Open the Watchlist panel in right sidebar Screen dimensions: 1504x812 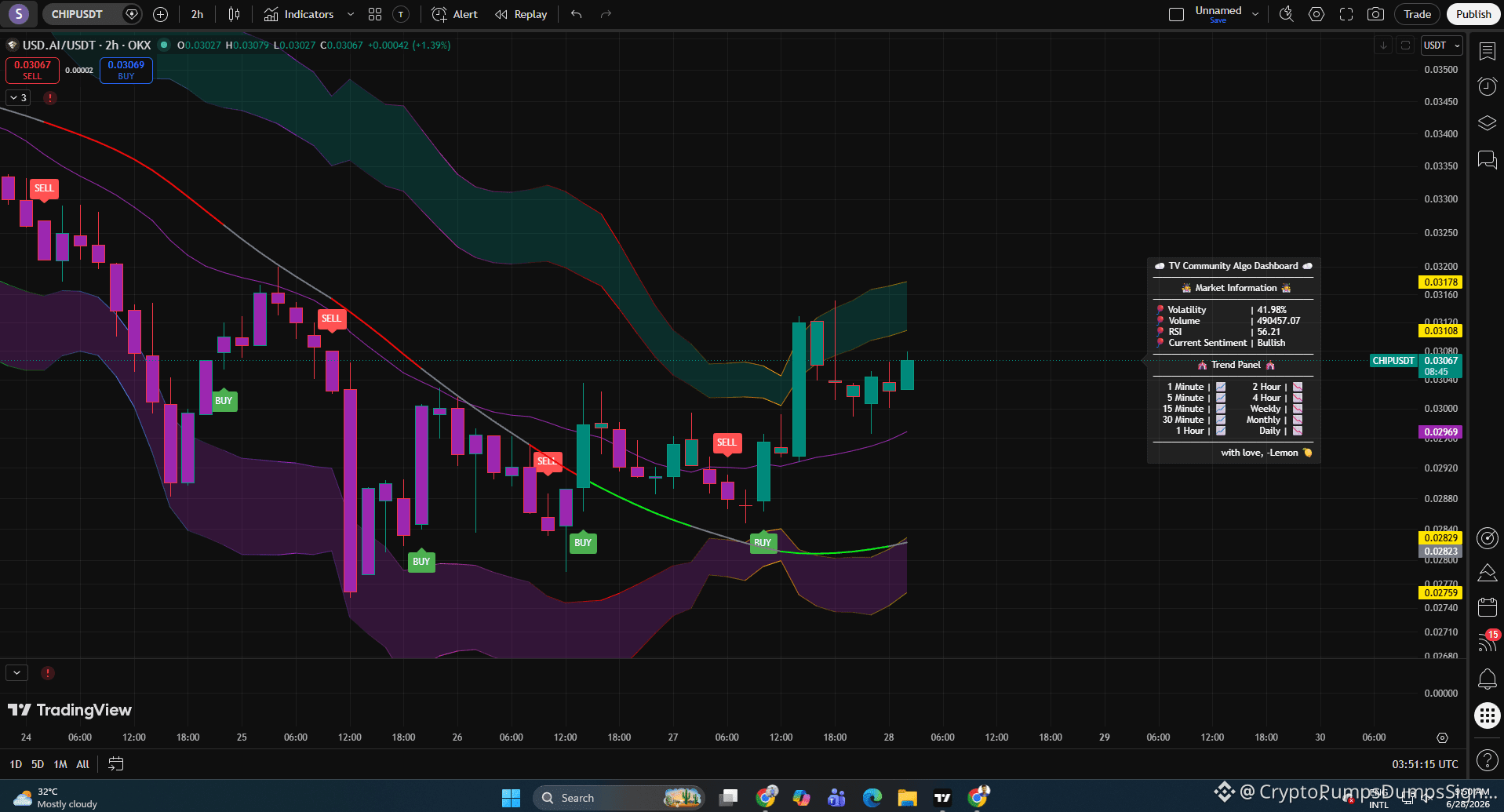1487,52
